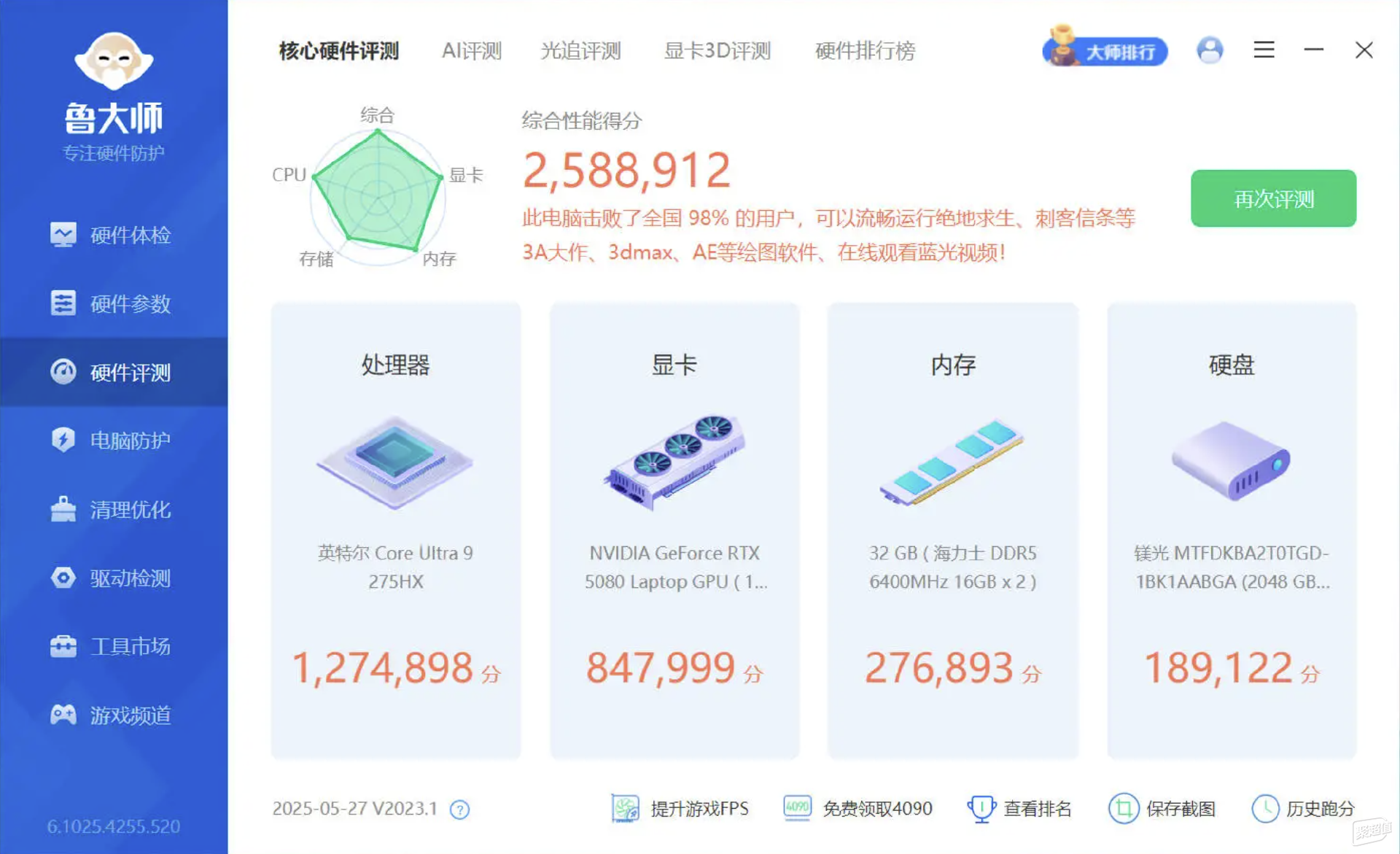Switch to 显卡3D评测 tab
This screenshot has width=1400, height=854.
coord(717,51)
